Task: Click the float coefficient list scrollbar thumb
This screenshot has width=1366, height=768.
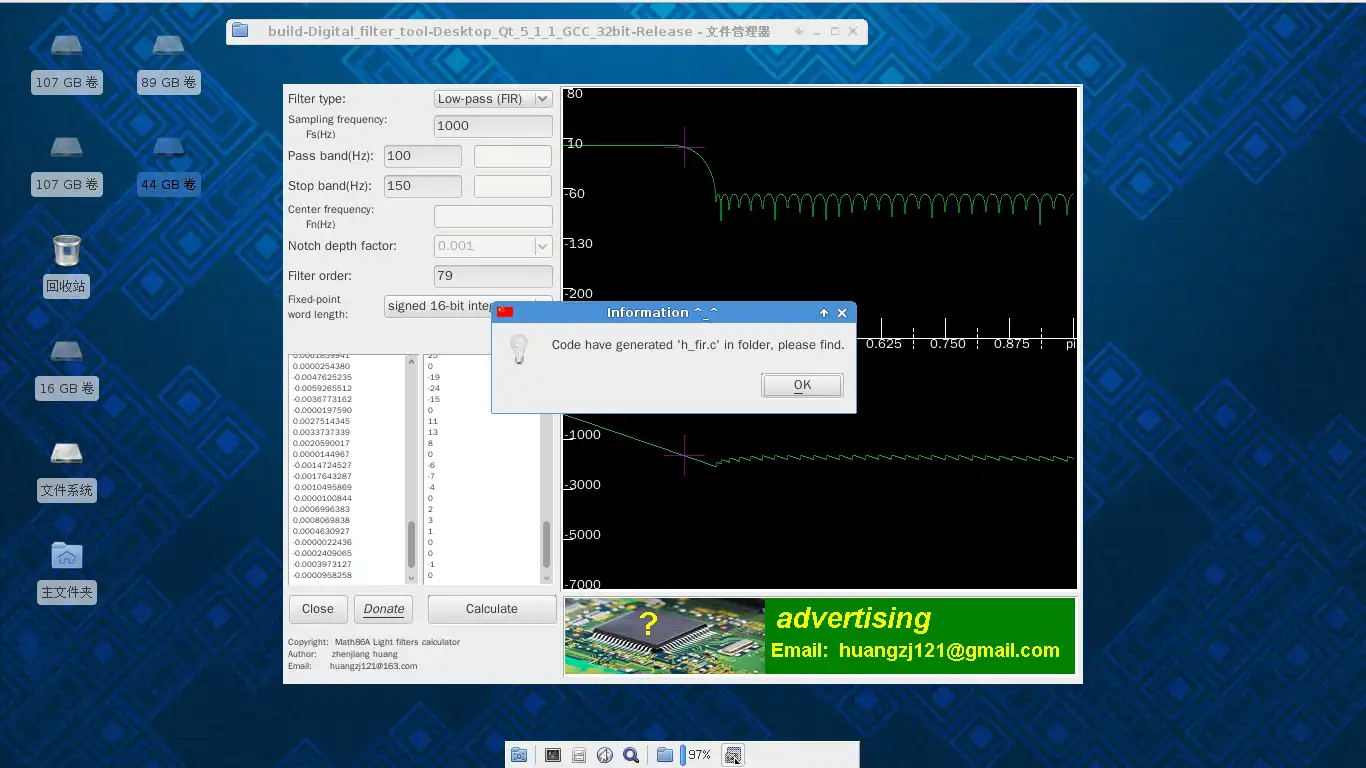Action: click(411, 545)
